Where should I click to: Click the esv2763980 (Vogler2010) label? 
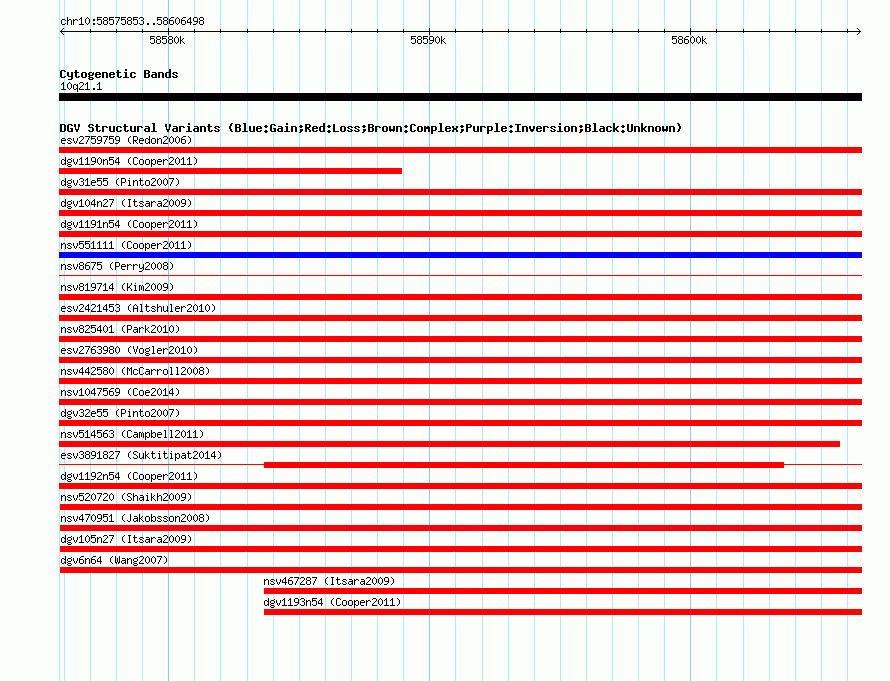129,350
